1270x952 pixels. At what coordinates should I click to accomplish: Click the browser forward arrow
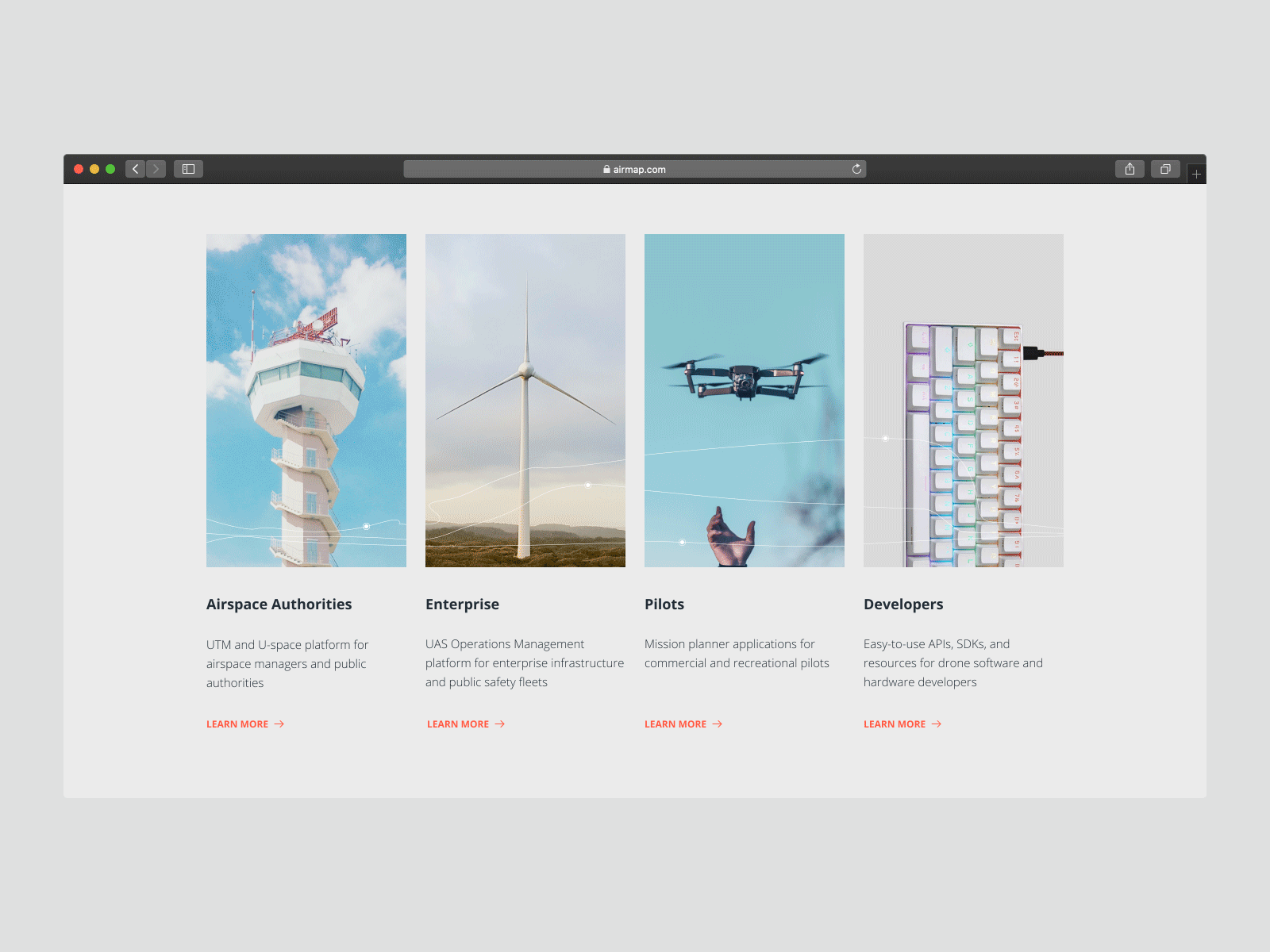(156, 168)
